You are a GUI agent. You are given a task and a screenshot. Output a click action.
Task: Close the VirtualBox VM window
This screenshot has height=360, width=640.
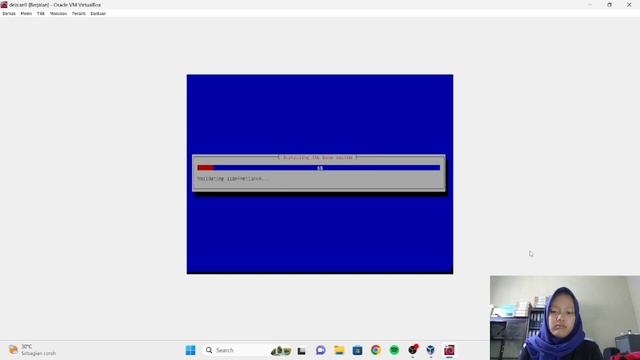pos(629,4)
